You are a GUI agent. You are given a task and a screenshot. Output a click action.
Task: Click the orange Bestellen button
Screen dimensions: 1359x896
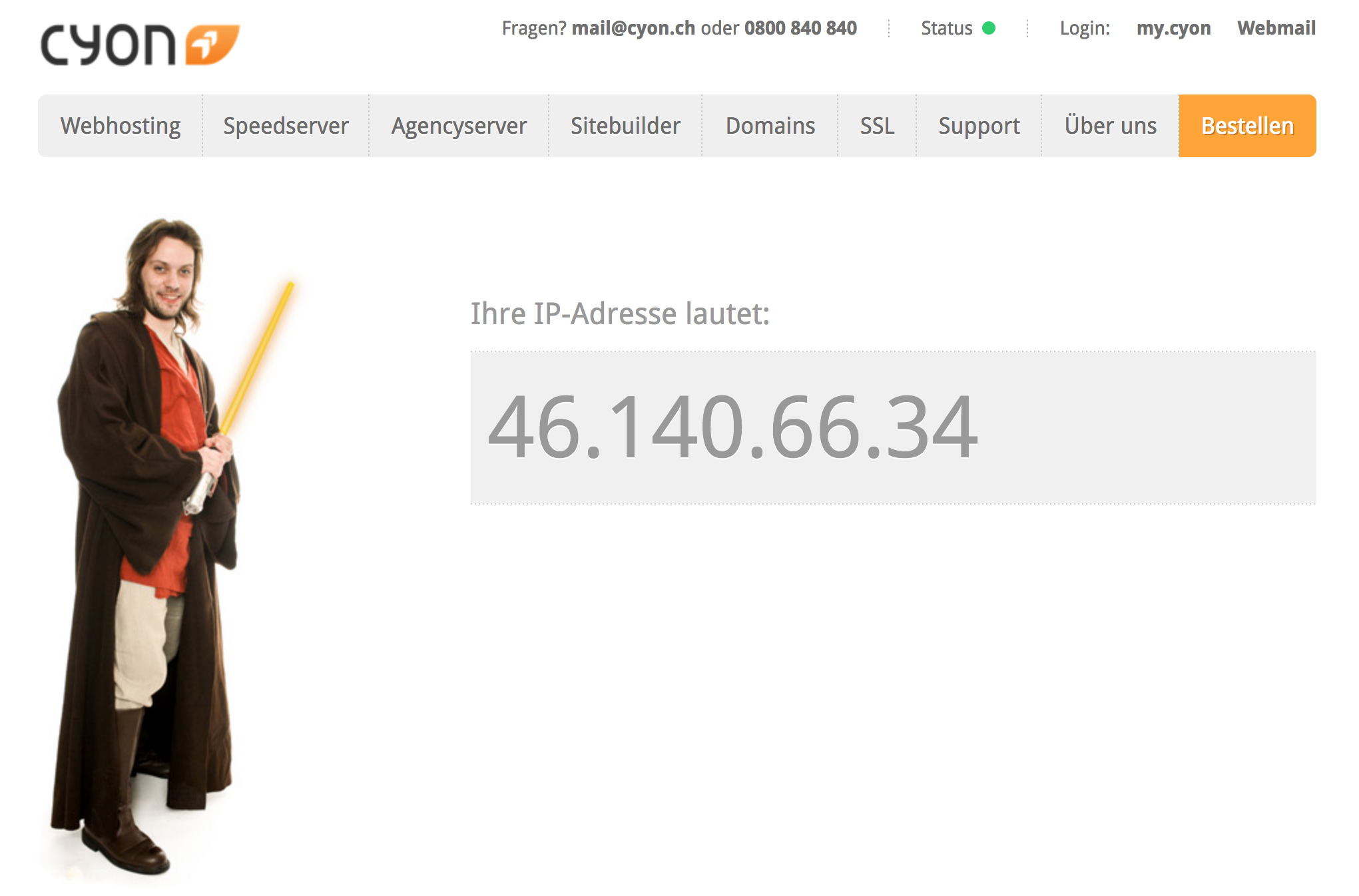coord(1247,126)
